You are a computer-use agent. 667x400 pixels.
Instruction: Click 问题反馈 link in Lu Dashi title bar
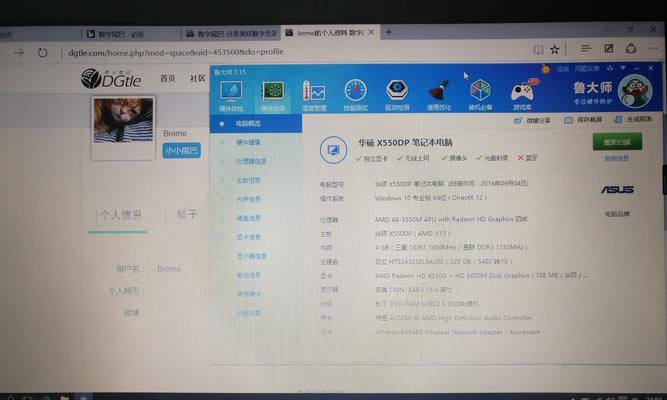(587, 68)
